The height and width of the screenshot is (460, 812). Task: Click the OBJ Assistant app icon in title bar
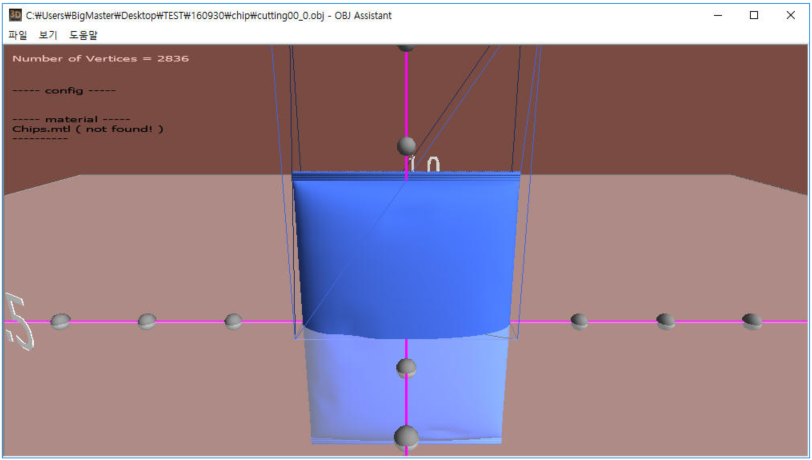click(15, 15)
